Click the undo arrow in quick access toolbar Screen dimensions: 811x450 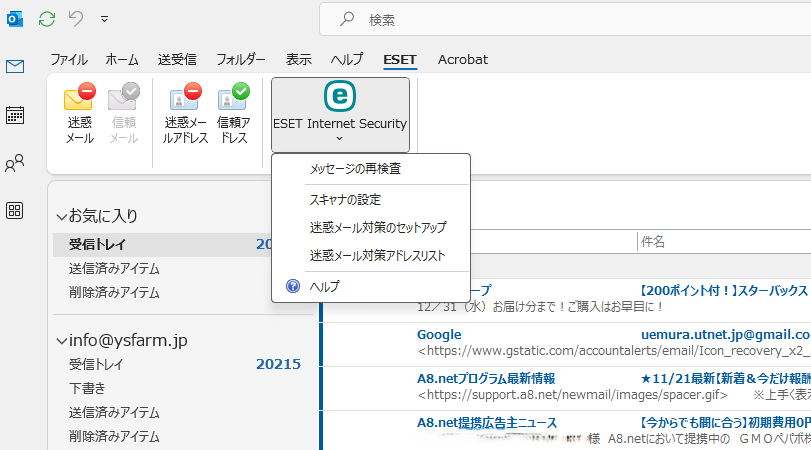click(x=76, y=19)
